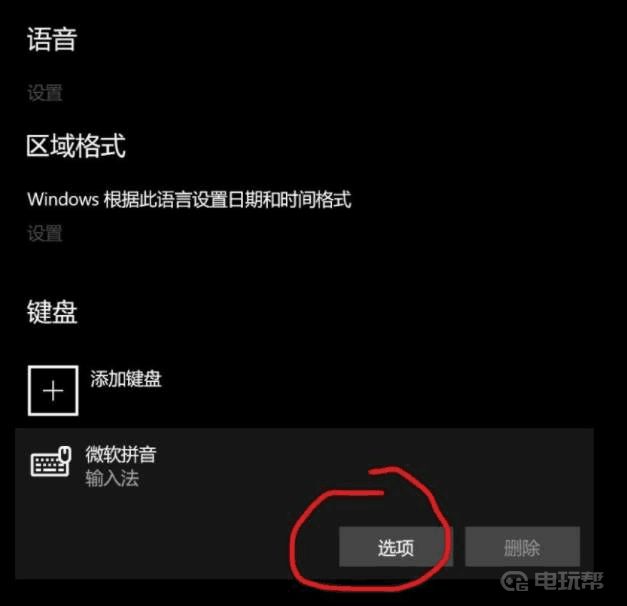Select the 微软拼音 title text
The height and width of the screenshot is (606, 627).
pyautogui.click(x=121, y=454)
